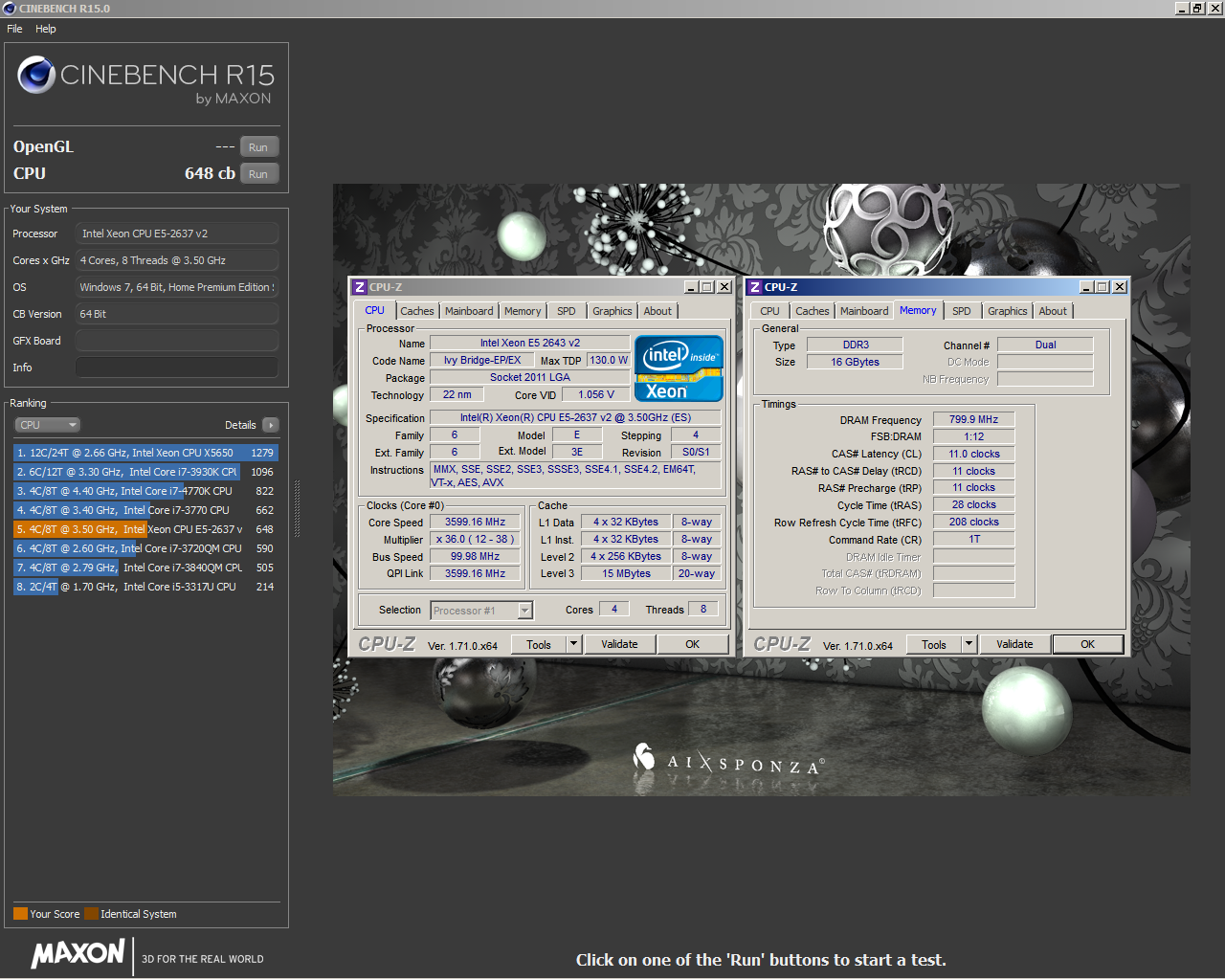Select highlighted ranking row Xeon E5-2637
This screenshot has height=980, width=1225.
pos(145,529)
